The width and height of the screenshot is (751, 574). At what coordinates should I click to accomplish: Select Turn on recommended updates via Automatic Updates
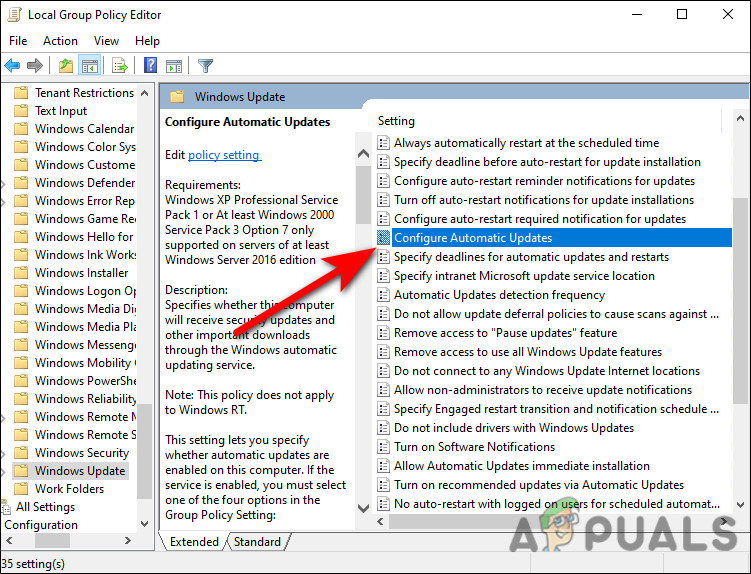(539, 485)
